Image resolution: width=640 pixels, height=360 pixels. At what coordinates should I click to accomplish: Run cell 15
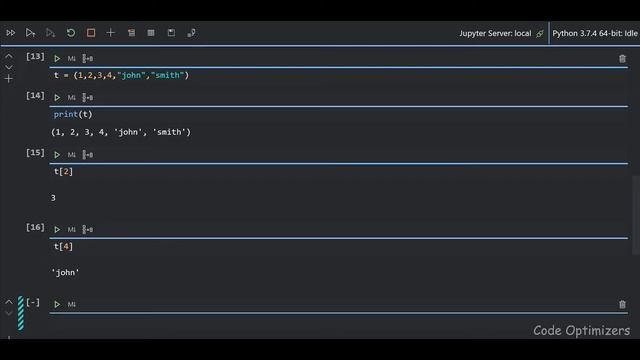click(57, 155)
